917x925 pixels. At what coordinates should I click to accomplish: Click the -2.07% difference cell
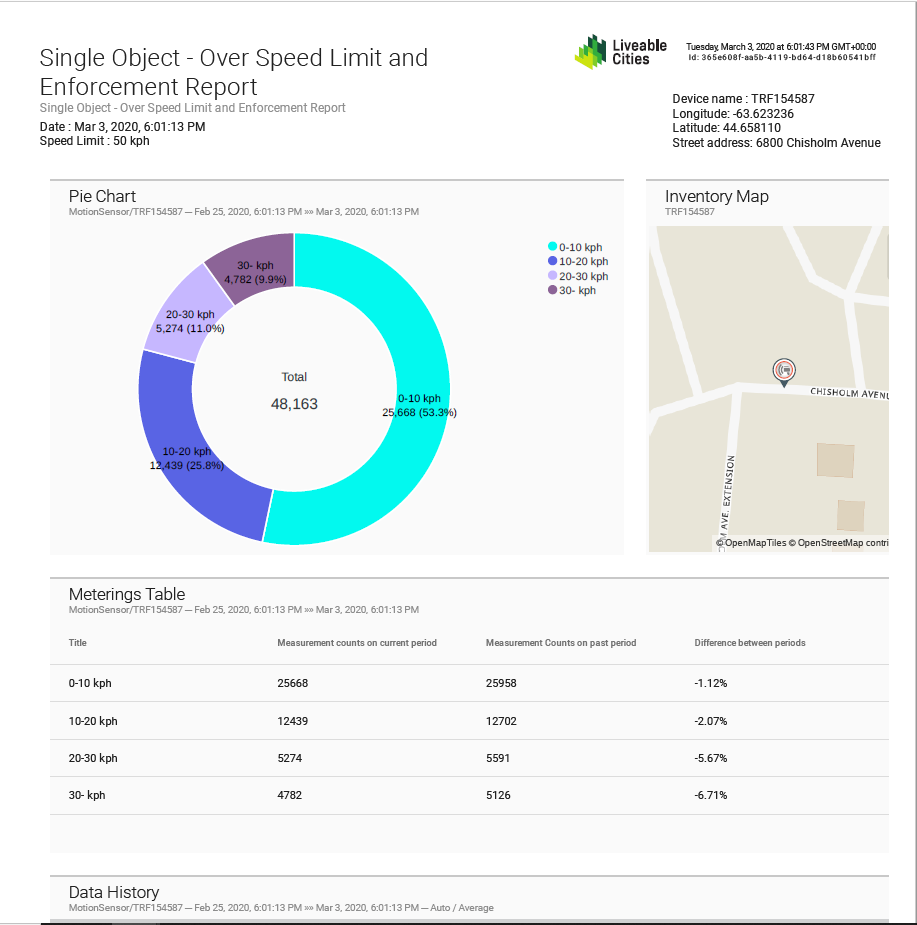[x=710, y=721]
